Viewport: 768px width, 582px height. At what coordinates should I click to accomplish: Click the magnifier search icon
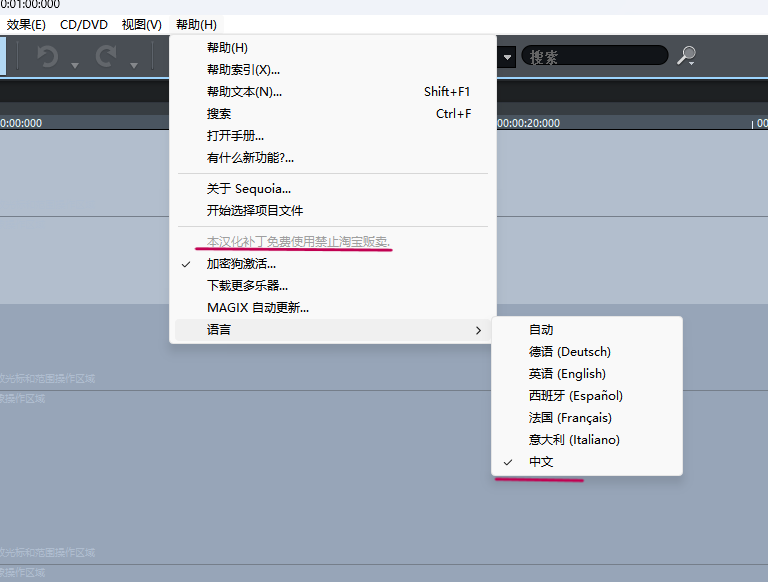coord(686,56)
